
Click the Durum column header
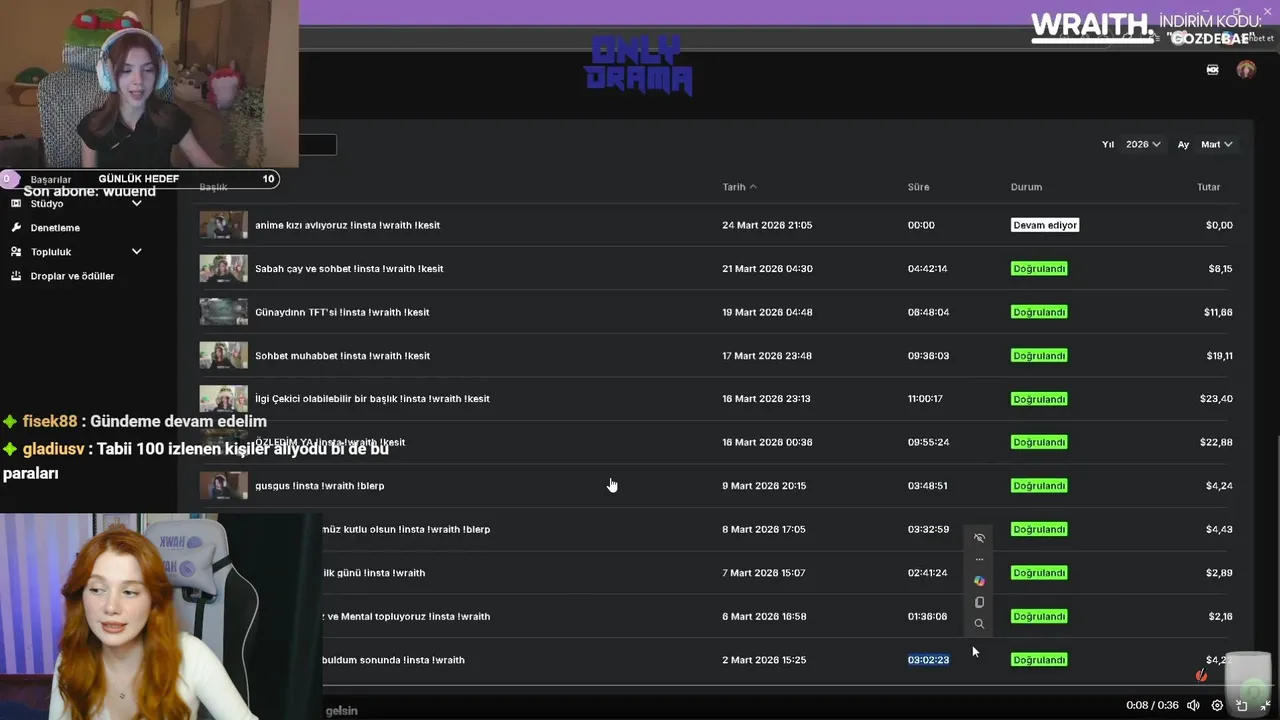1026,187
